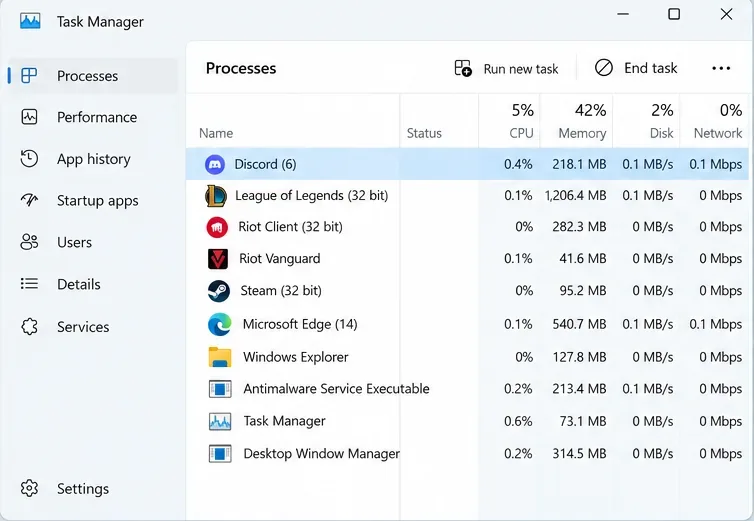Click the Startup apps gauge icon
The width and height of the screenshot is (754, 521).
point(29,200)
